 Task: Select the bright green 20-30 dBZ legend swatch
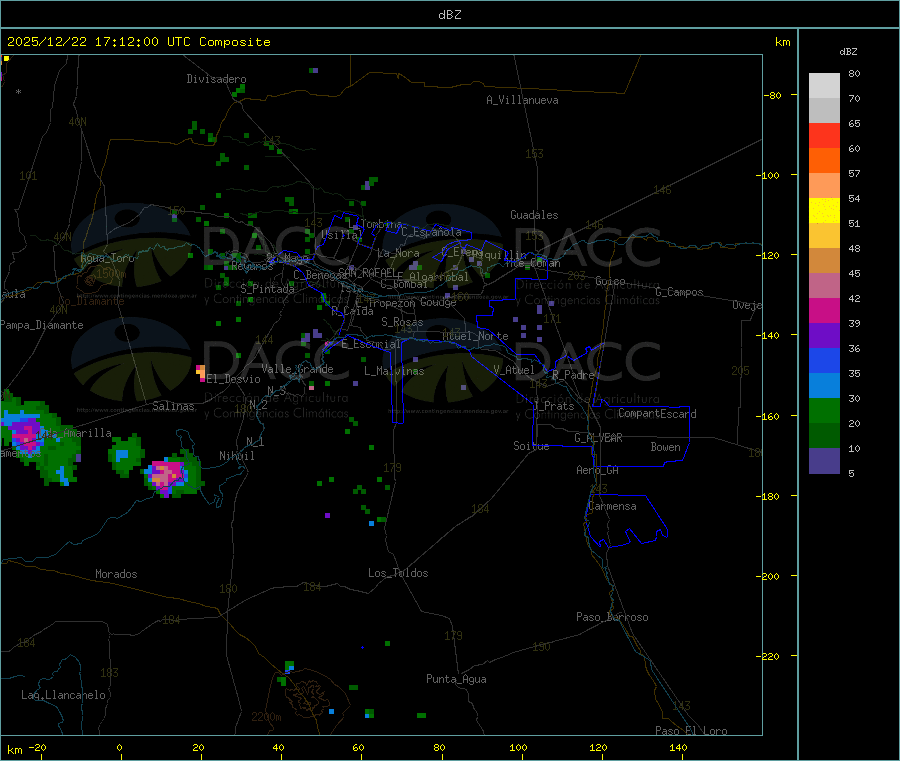click(824, 410)
